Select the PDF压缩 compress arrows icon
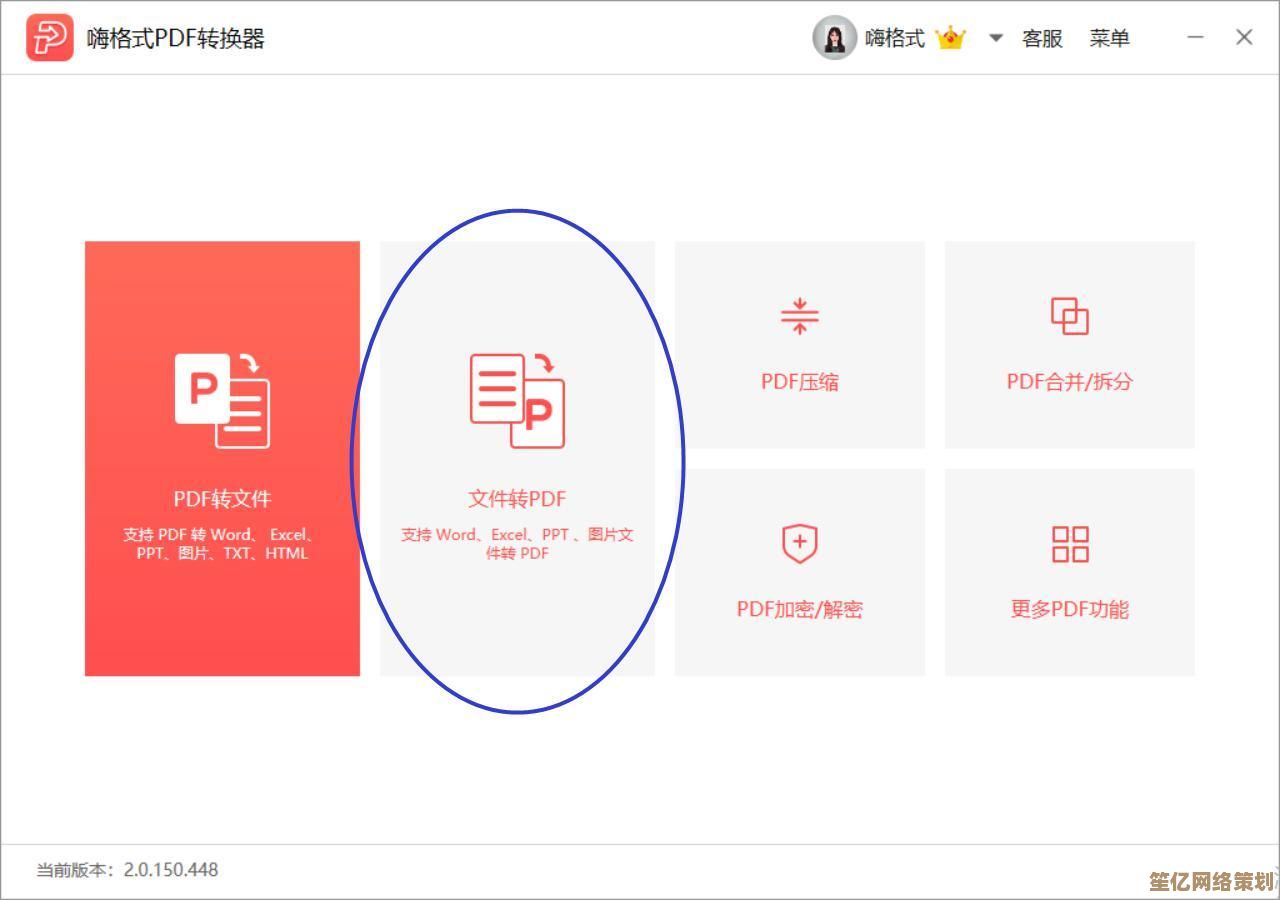Viewport: 1280px width, 900px height. point(799,316)
